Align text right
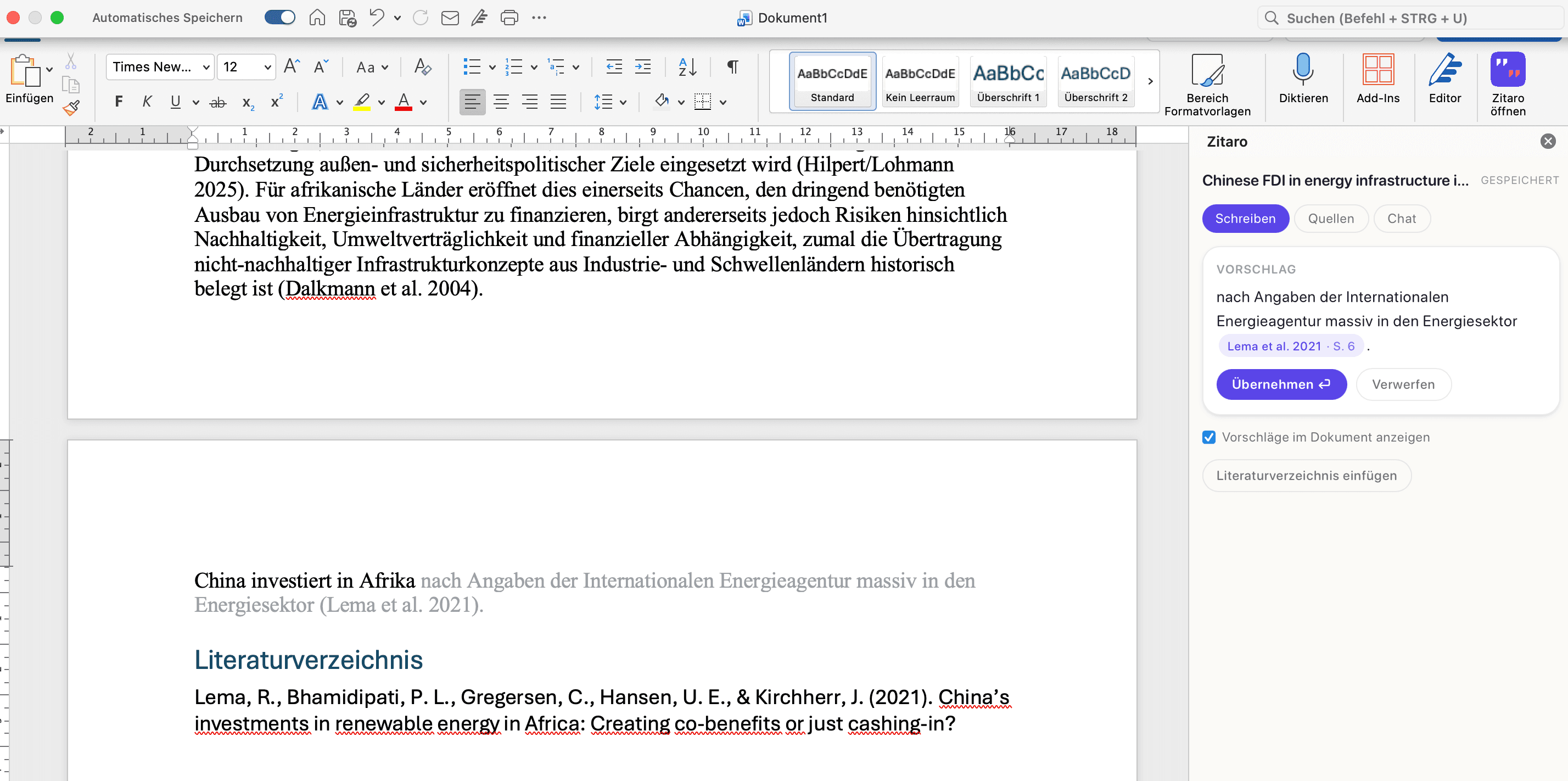This screenshot has width=1568, height=781. coord(530,102)
